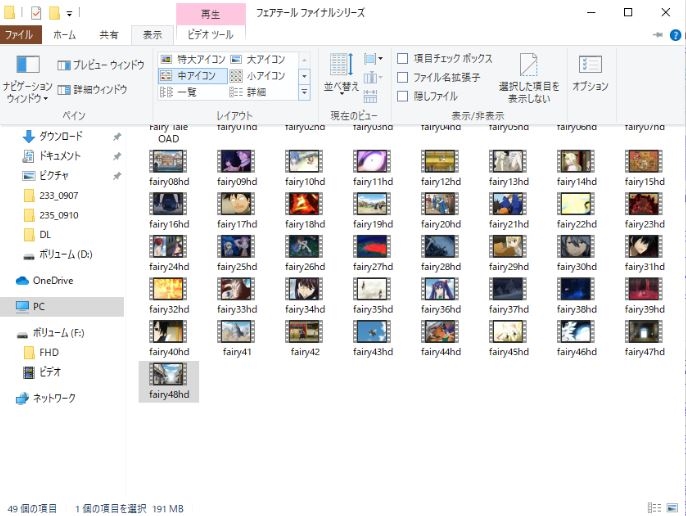Select the fairy11hd video thumbnail
This screenshot has width=686, height=516.
pyautogui.click(x=372, y=161)
